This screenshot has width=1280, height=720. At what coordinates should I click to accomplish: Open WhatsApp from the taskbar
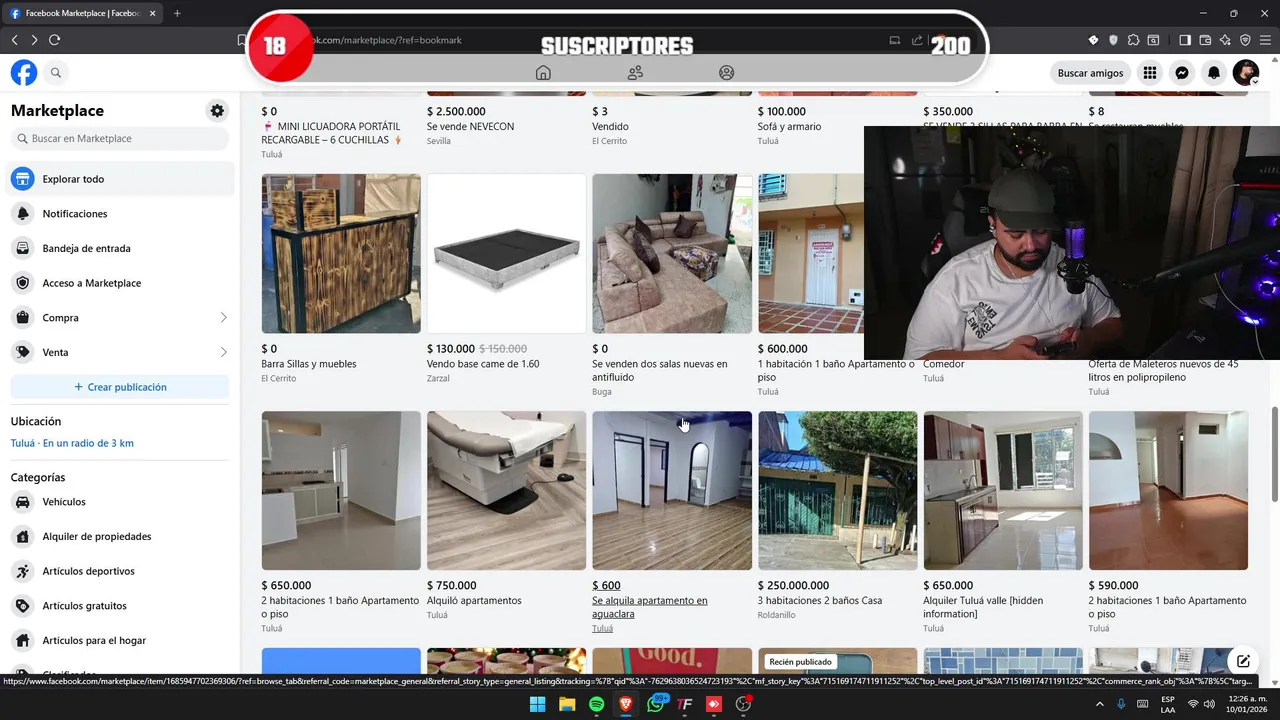coord(655,704)
